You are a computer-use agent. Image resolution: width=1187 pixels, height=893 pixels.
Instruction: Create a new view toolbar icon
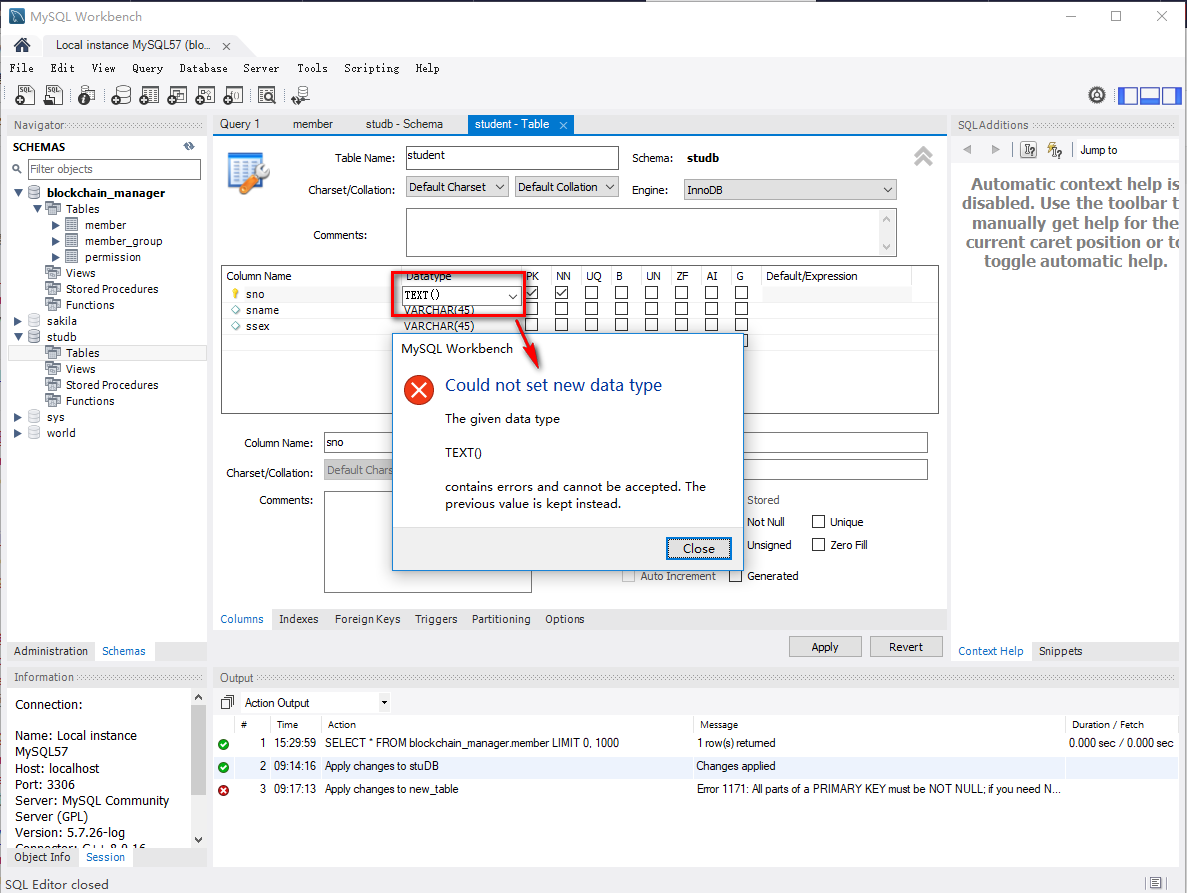click(x=177, y=95)
